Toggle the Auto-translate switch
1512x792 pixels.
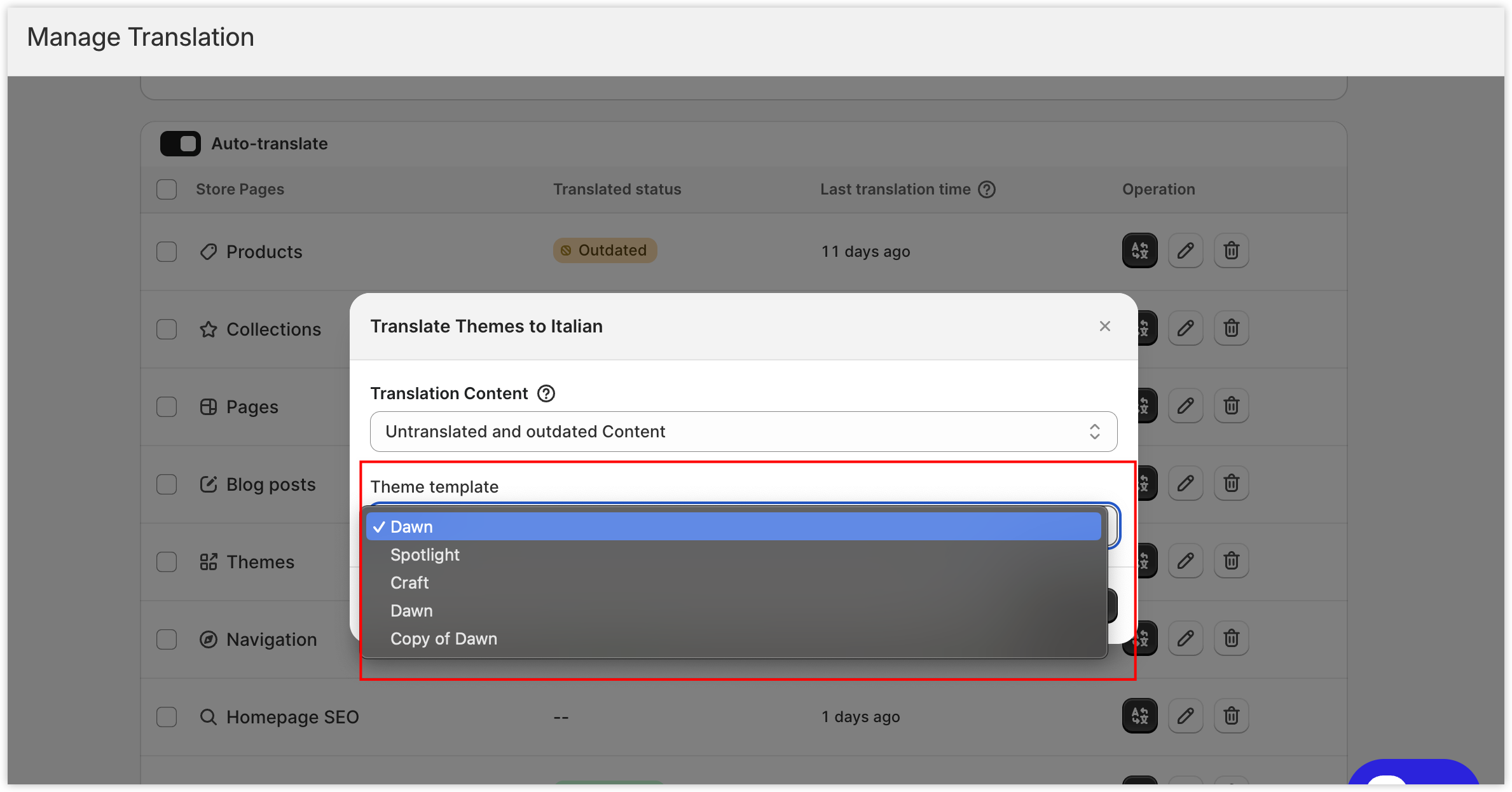tap(181, 144)
